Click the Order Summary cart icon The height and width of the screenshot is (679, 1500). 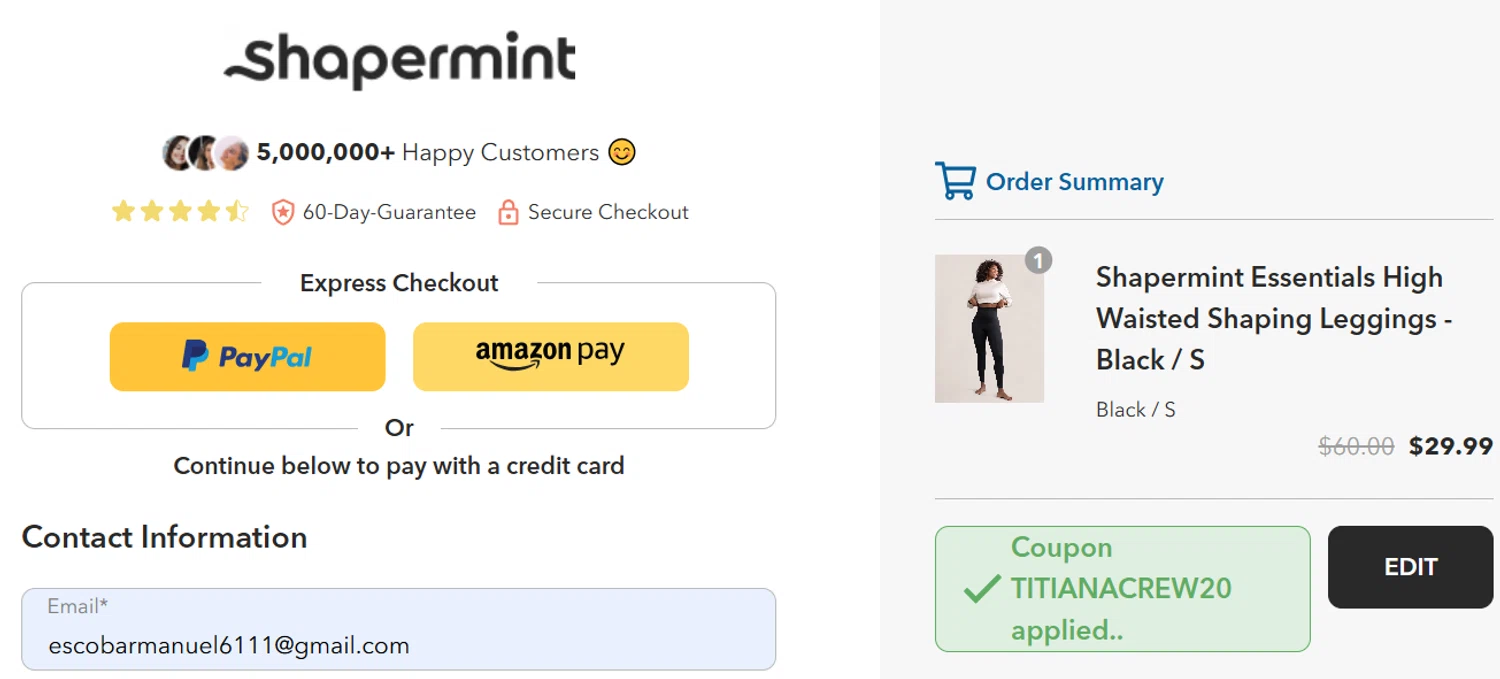[x=955, y=181]
